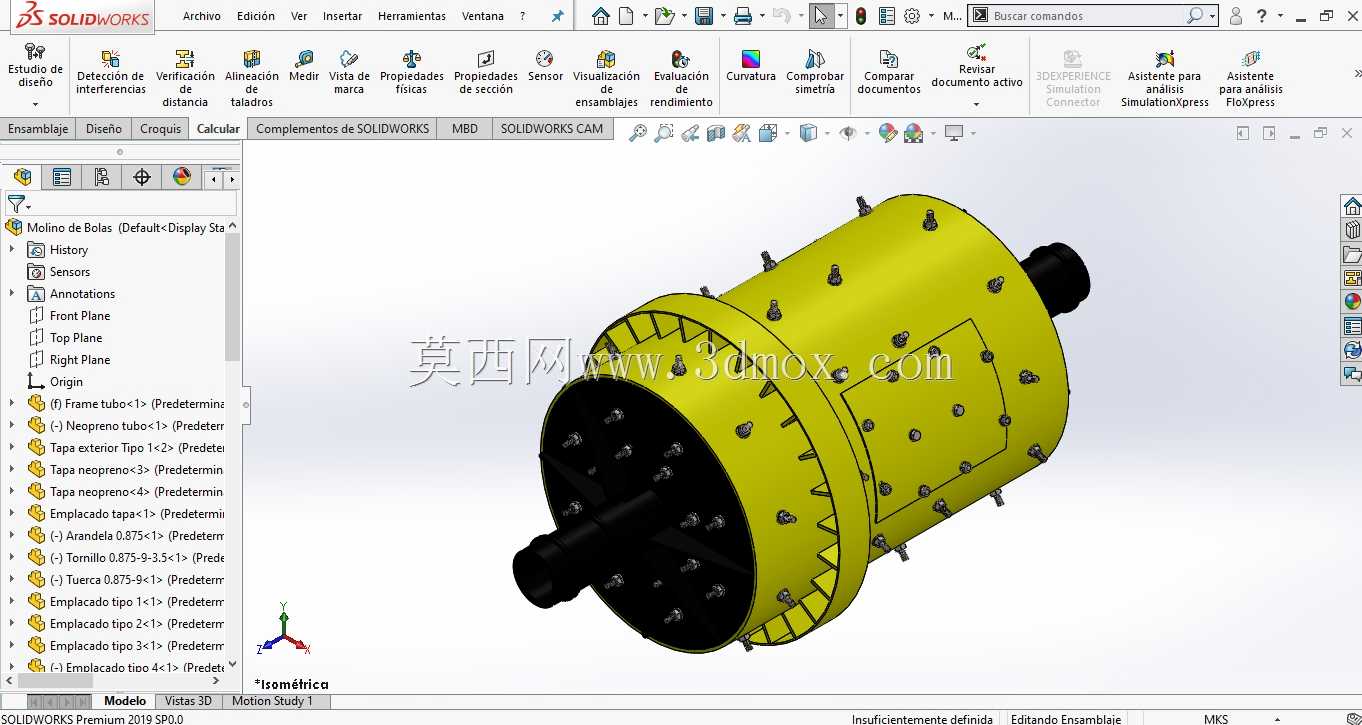Open Propiedades de sección tool

click(x=486, y=72)
